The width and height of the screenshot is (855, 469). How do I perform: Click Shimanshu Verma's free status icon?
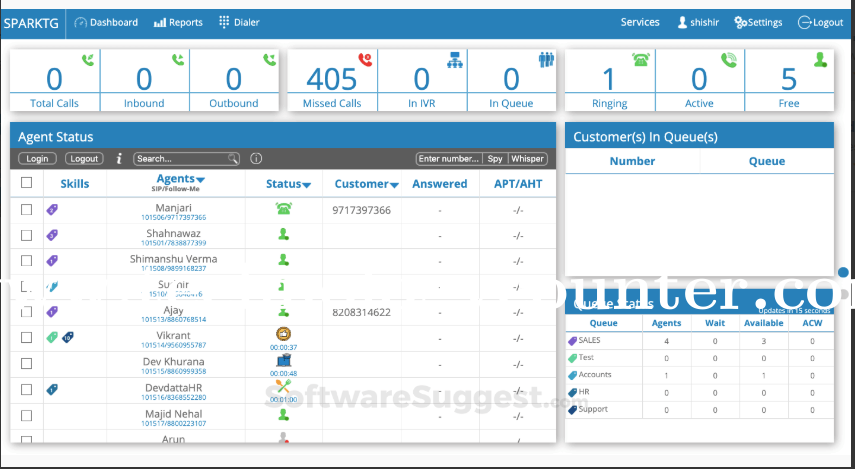(x=283, y=260)
